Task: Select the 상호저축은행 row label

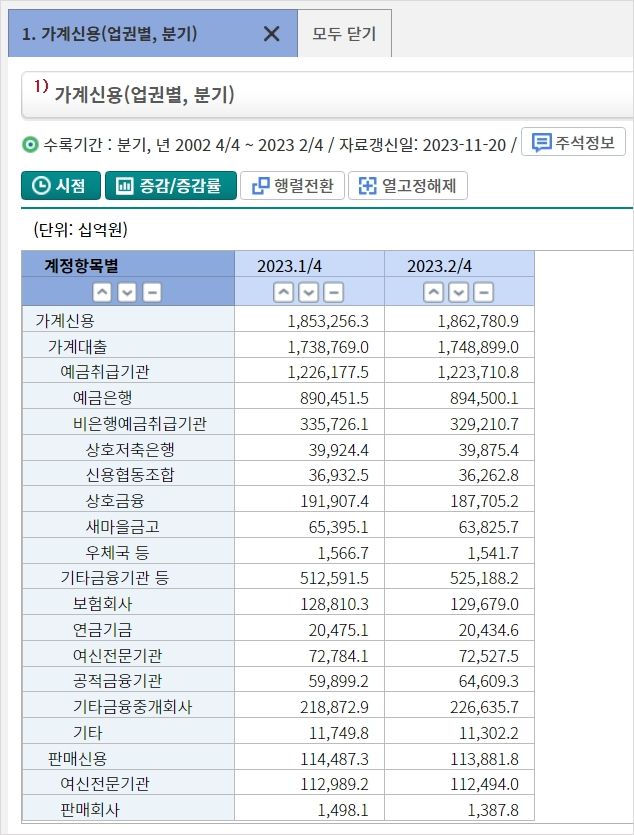Action: tap(130, 449)
